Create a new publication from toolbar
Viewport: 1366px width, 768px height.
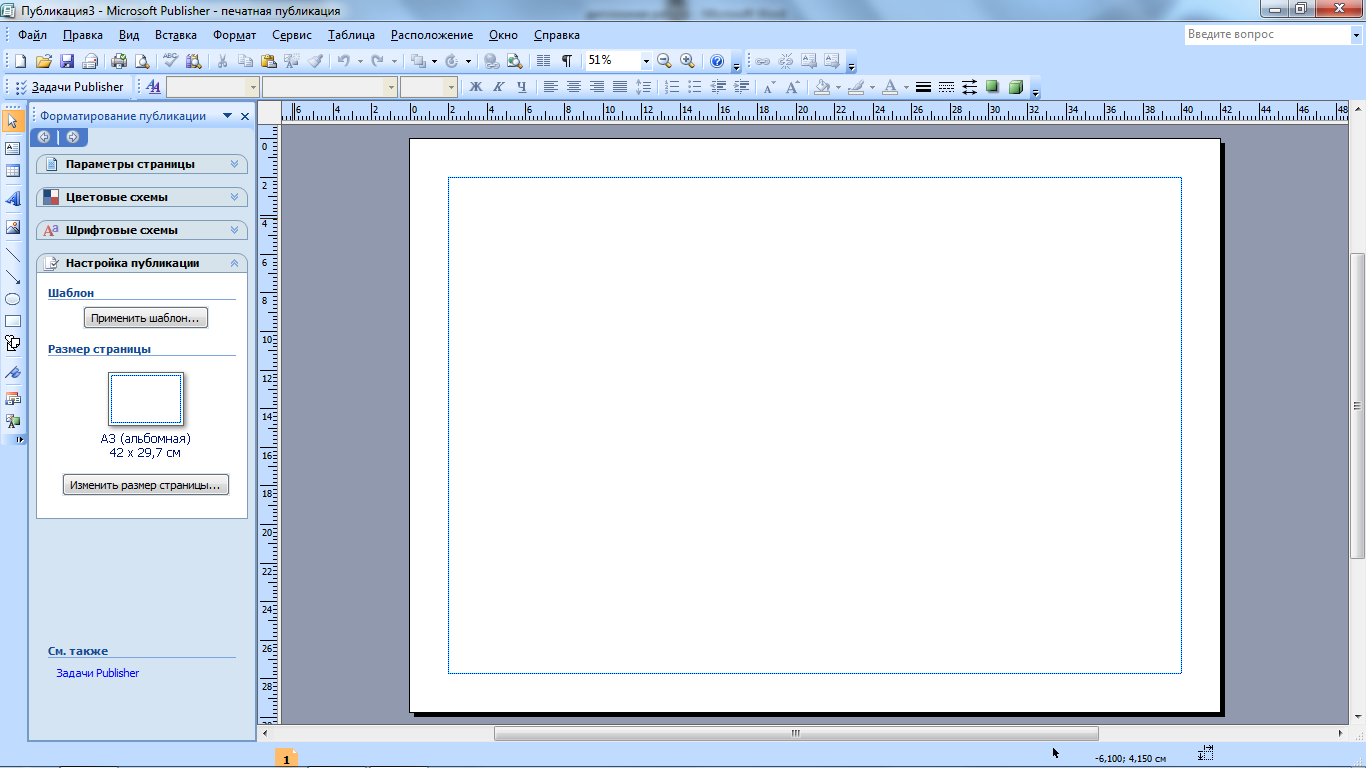pos(20,61)
